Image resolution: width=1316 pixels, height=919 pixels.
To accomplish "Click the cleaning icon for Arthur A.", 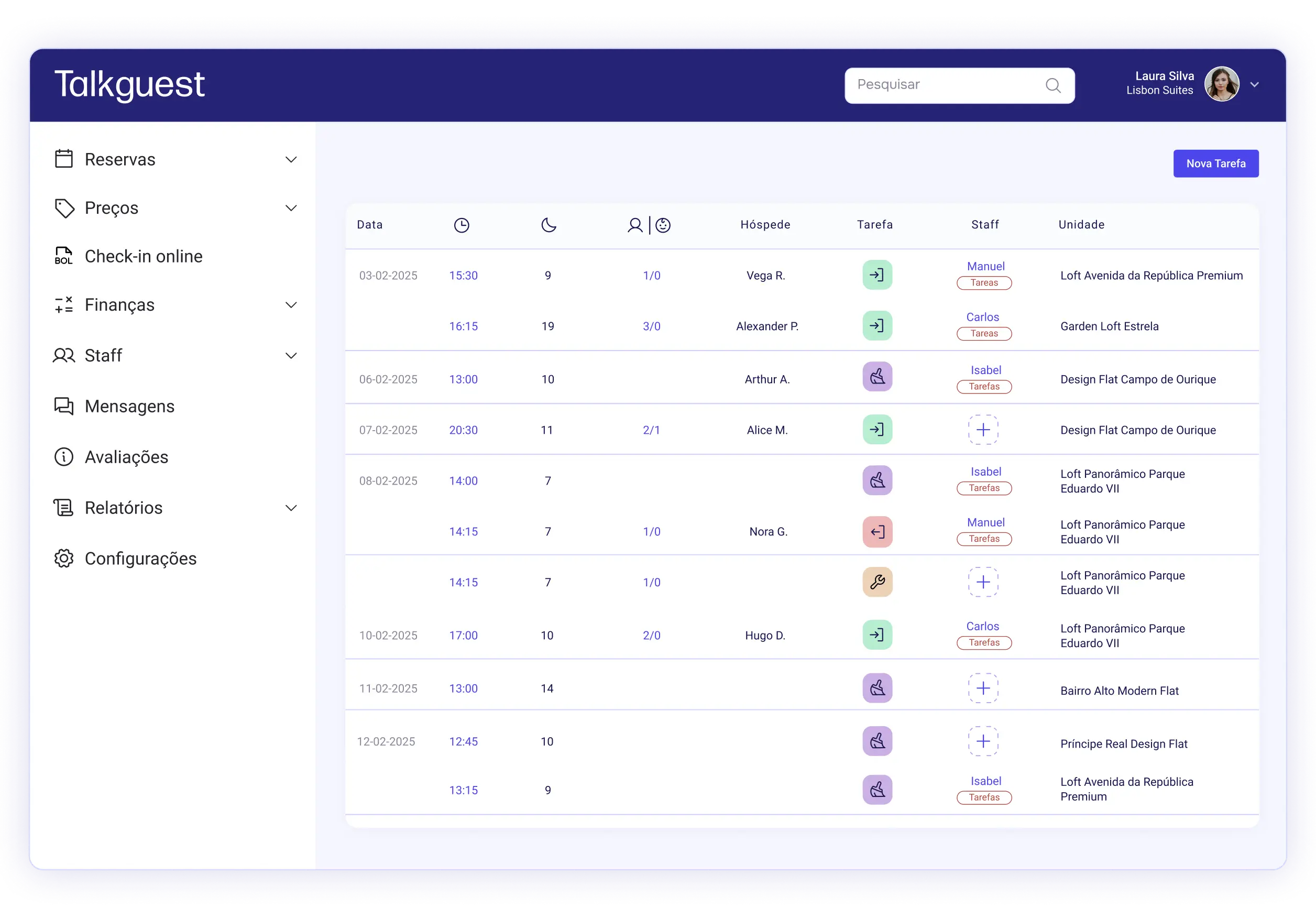I will click(x=877, y=377).
